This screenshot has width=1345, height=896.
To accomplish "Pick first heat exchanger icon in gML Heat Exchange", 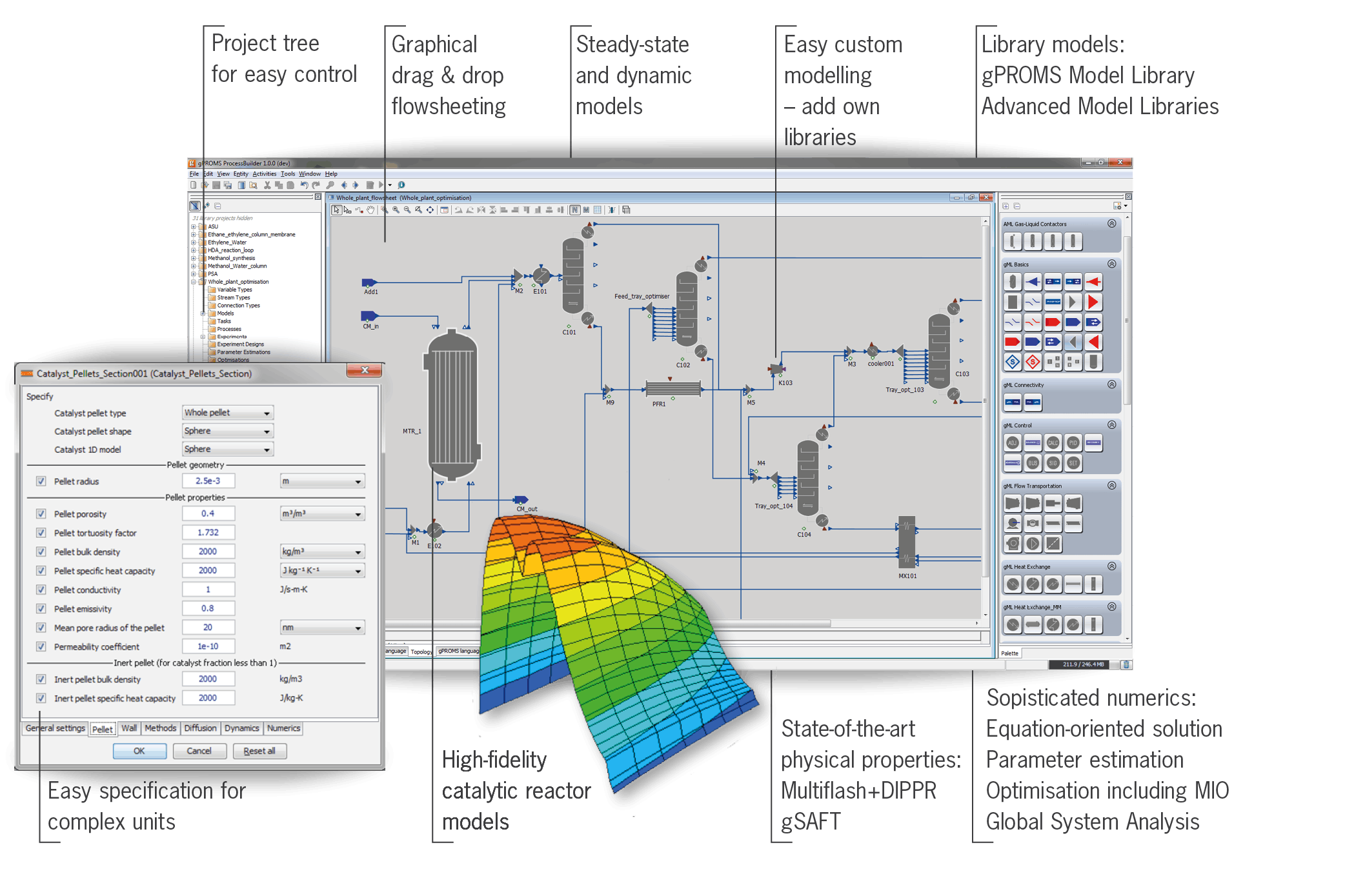I will [1013, 584].
